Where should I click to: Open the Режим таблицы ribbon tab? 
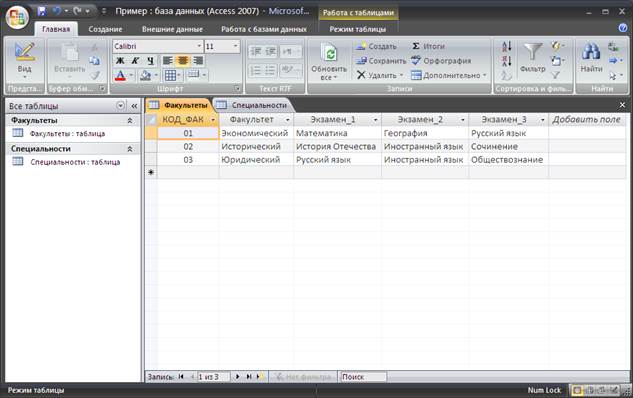coord(358,29)
